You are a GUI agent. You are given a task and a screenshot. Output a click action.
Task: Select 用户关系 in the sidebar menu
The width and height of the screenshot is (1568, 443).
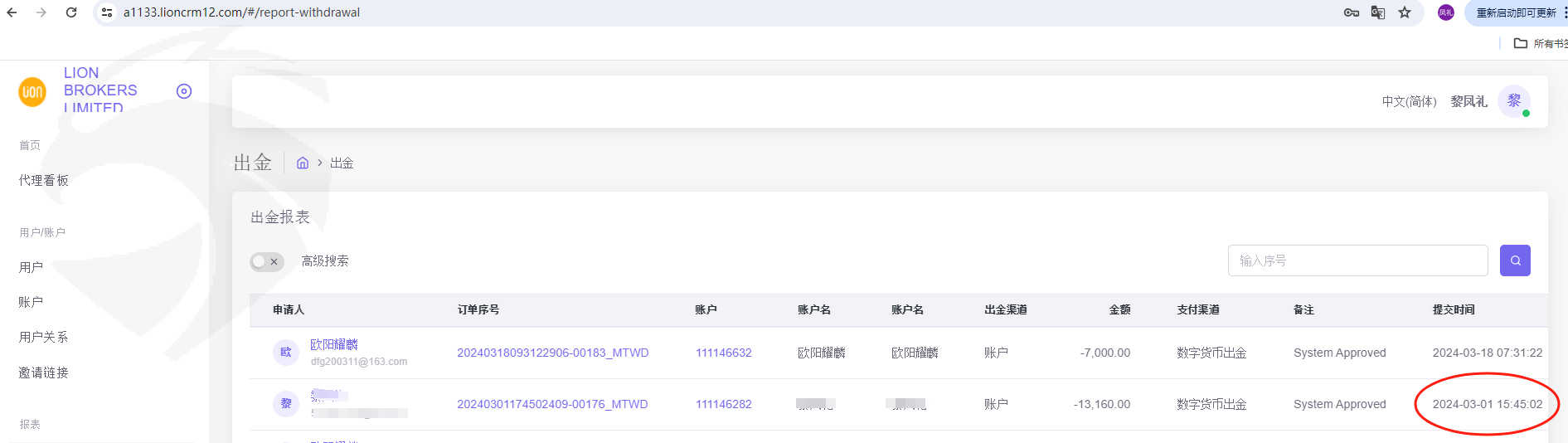click(44, 337)
